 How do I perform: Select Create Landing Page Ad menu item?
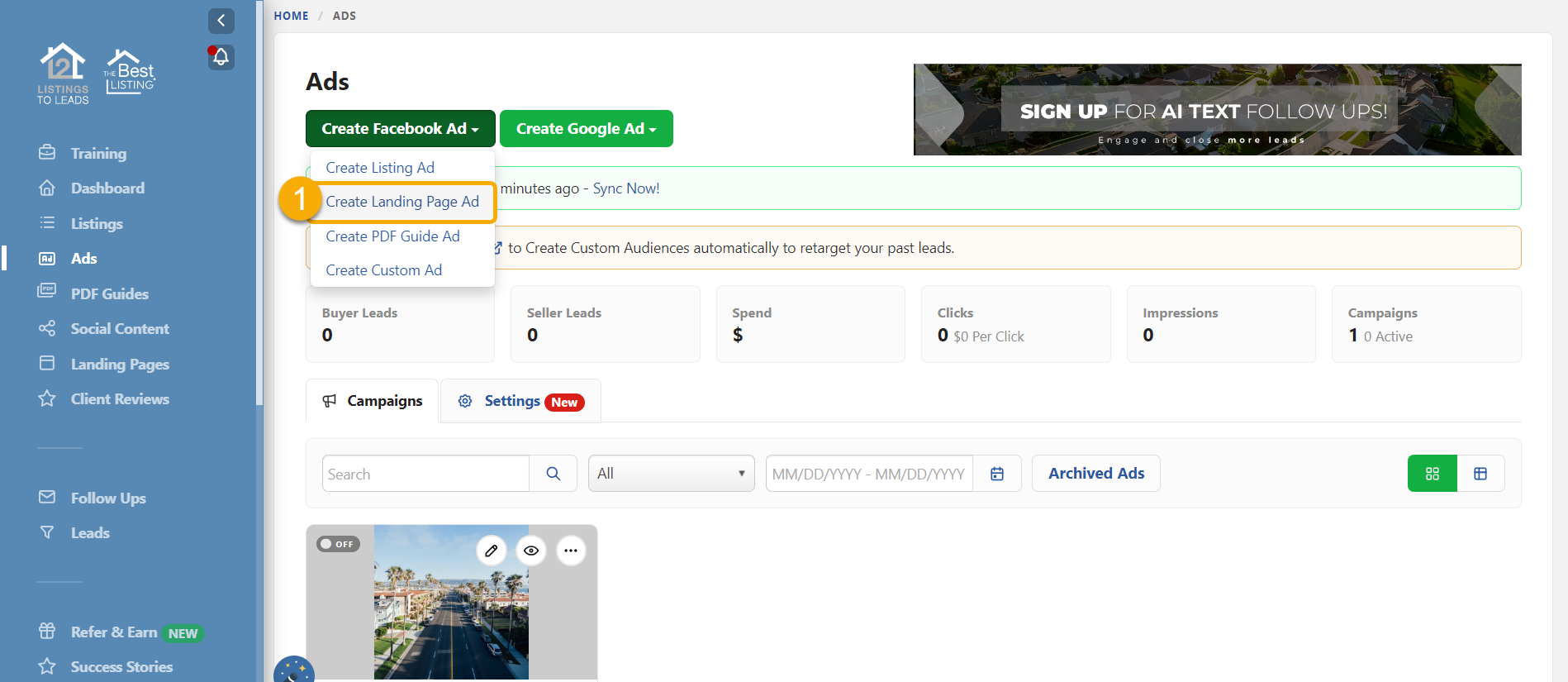tap(402, 202)
